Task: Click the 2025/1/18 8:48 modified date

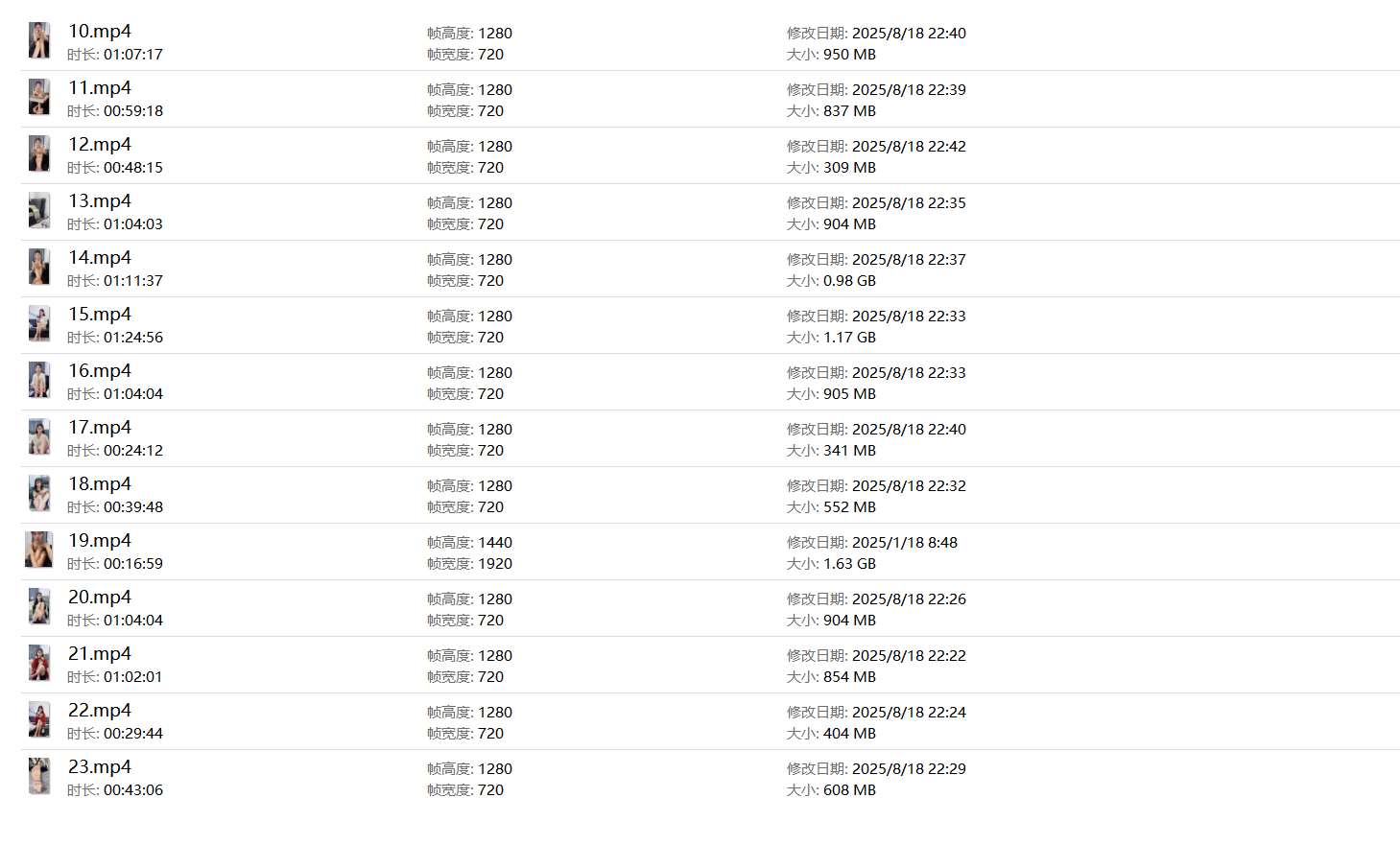Action: click(x=904, y=543)
